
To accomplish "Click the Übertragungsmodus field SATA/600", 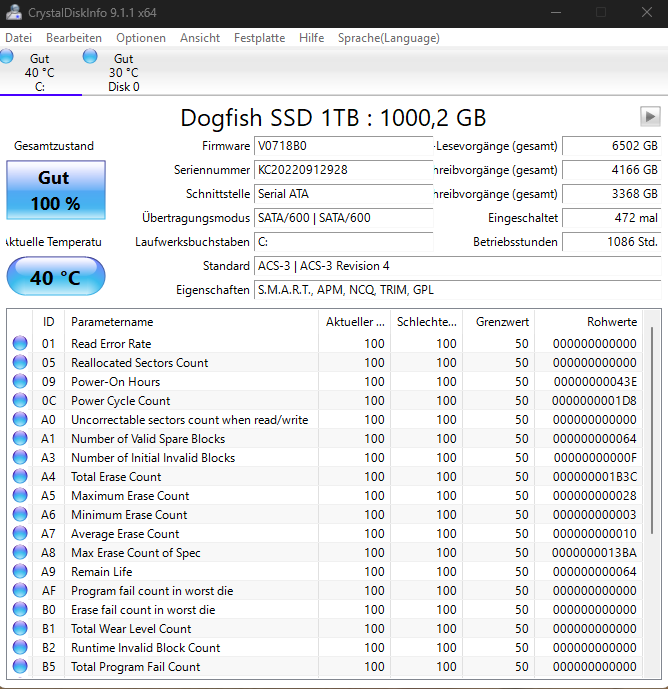I will point(343,218).
